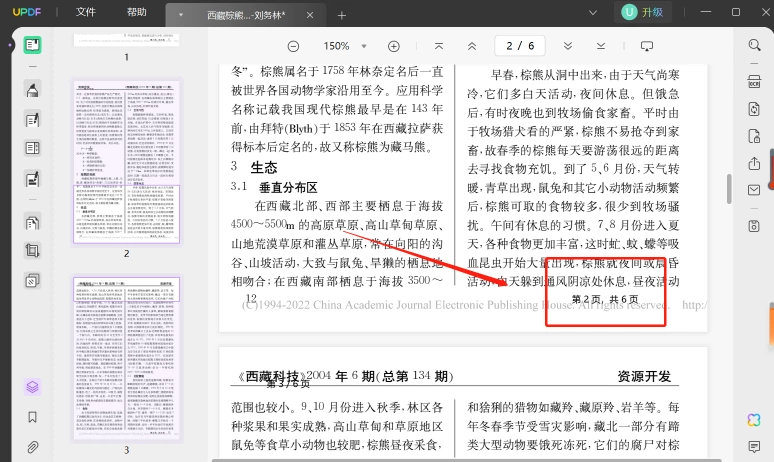Open the small dropdown arrow before the tab title

pyautogui.click(x=181, y=15)
